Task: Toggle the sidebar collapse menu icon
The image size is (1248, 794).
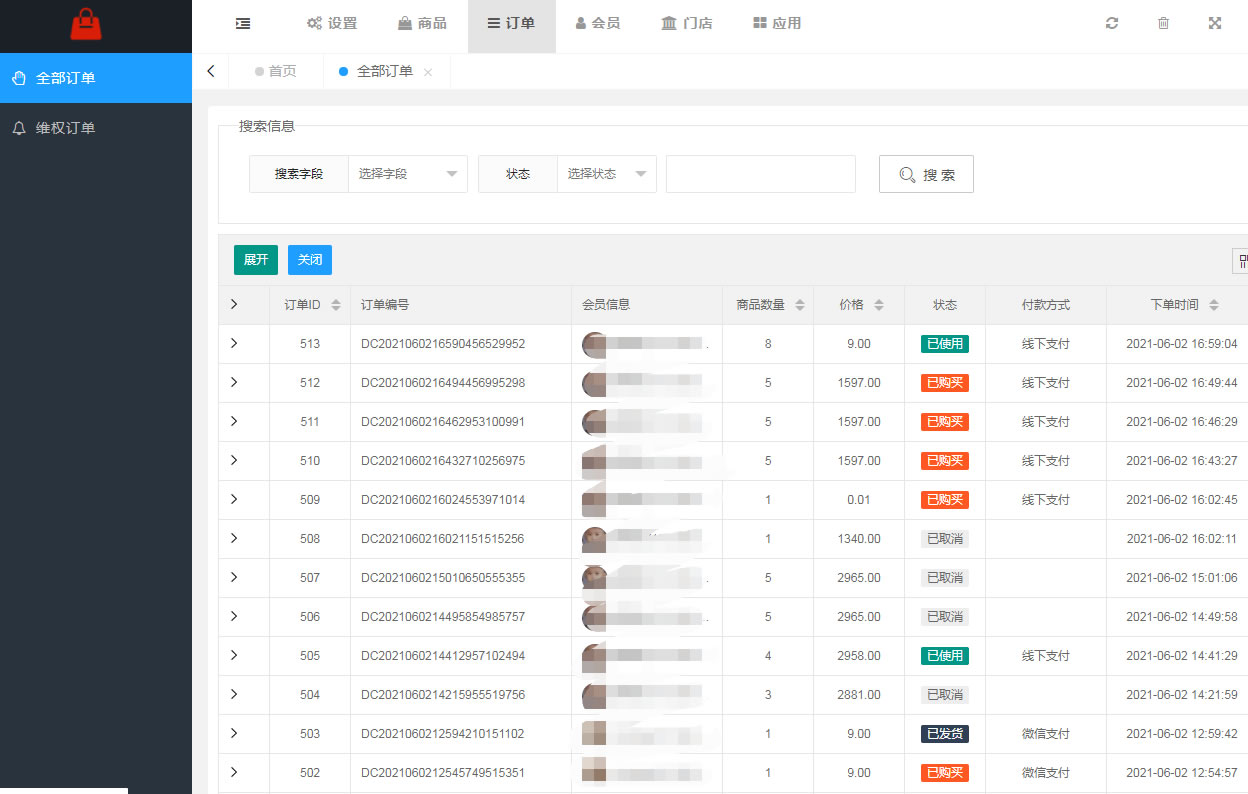Action: click(243, 23)
